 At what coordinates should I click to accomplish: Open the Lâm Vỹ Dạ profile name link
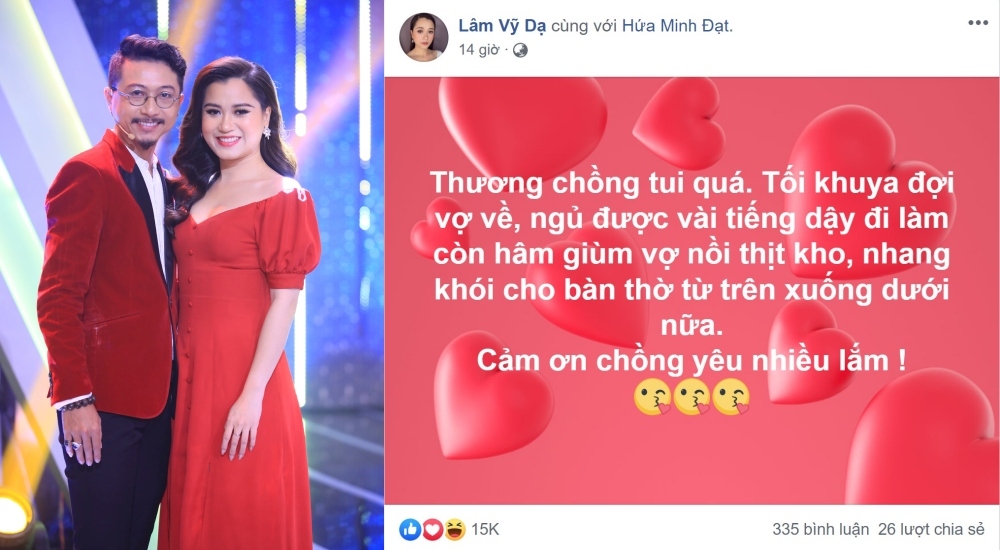502,26
